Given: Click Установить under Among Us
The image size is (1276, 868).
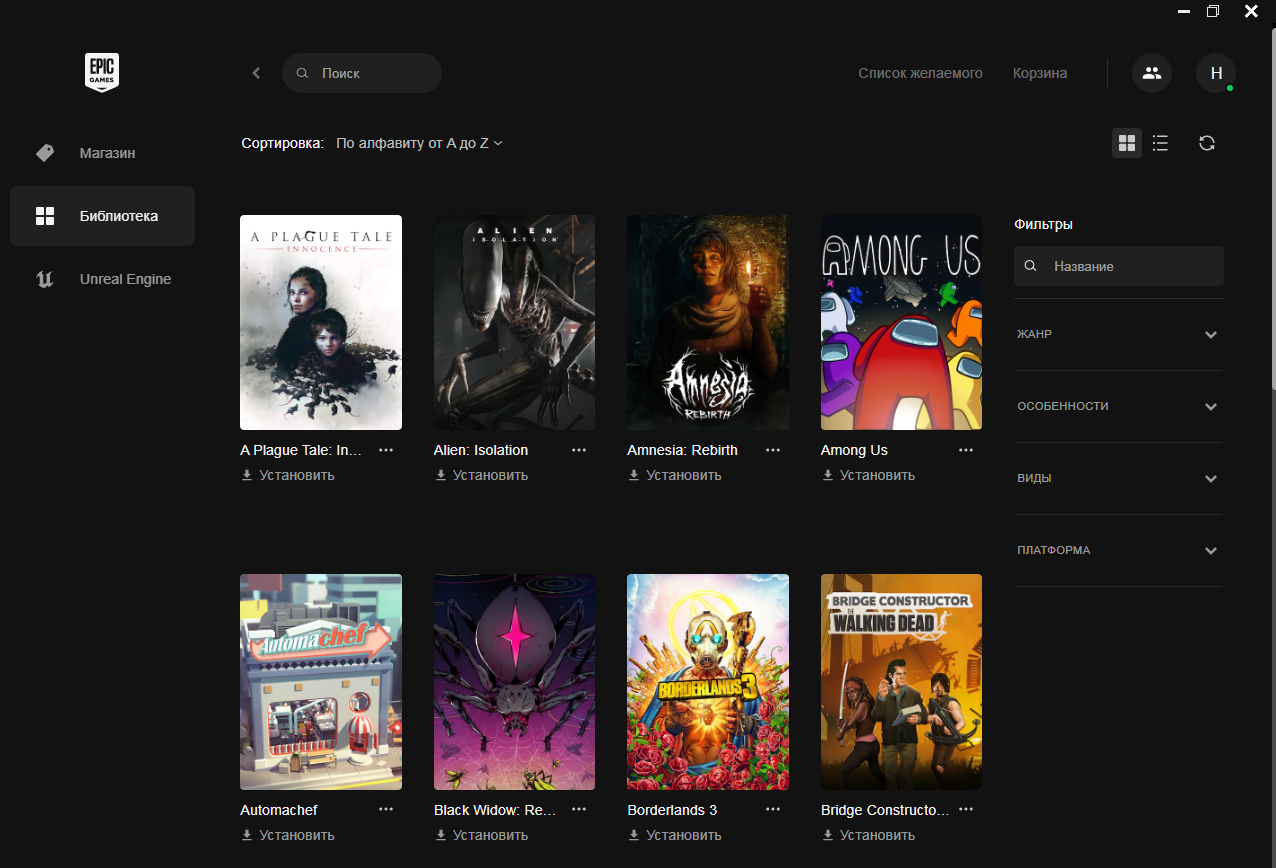Looking at the screenshot, I should tap(868, 475).
